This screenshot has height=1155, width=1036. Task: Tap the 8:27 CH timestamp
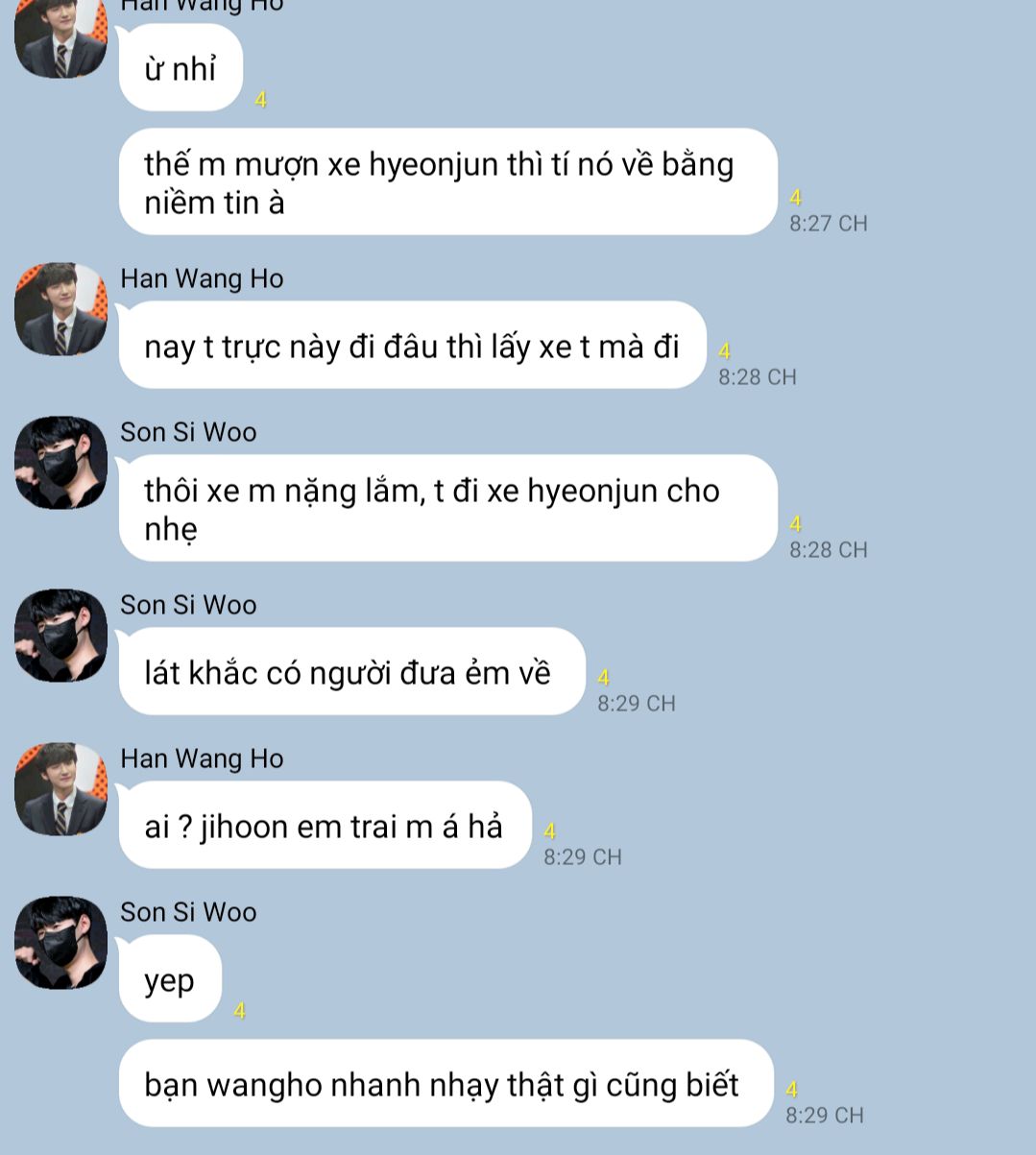click(828, 224)
